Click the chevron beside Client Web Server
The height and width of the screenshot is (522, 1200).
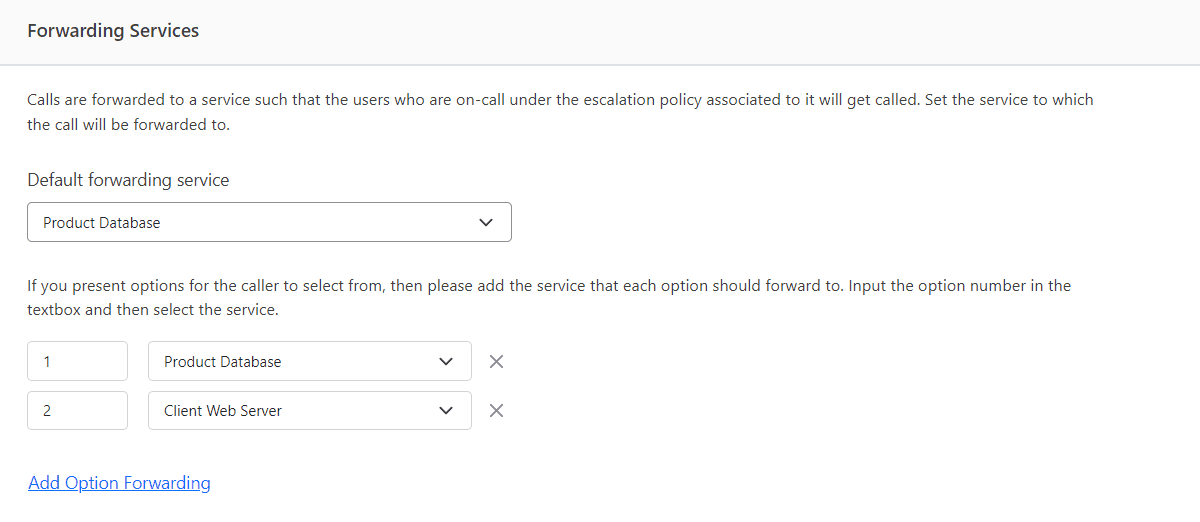pyautogui.click(x=446, y=411)
